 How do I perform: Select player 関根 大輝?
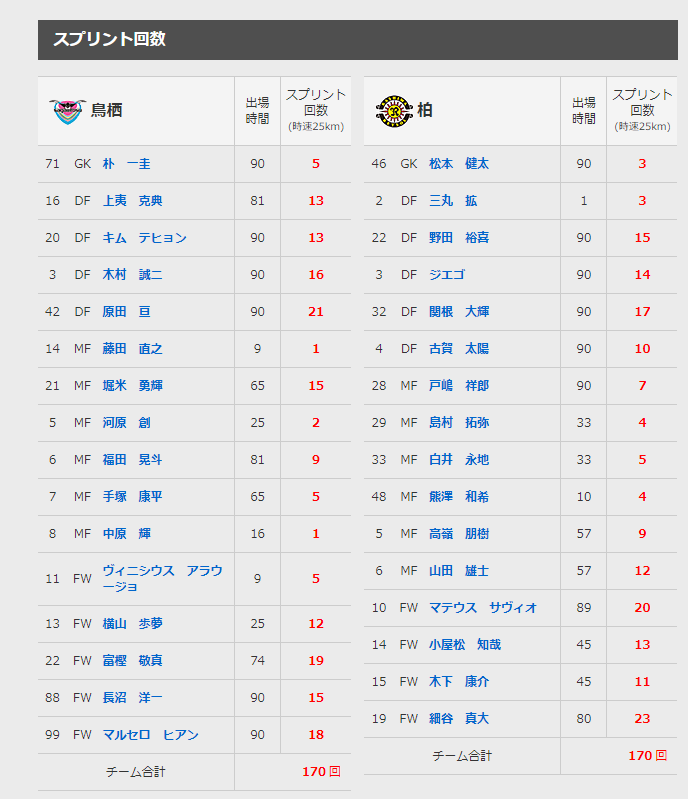pyautogui.click(x=459, y=312)
